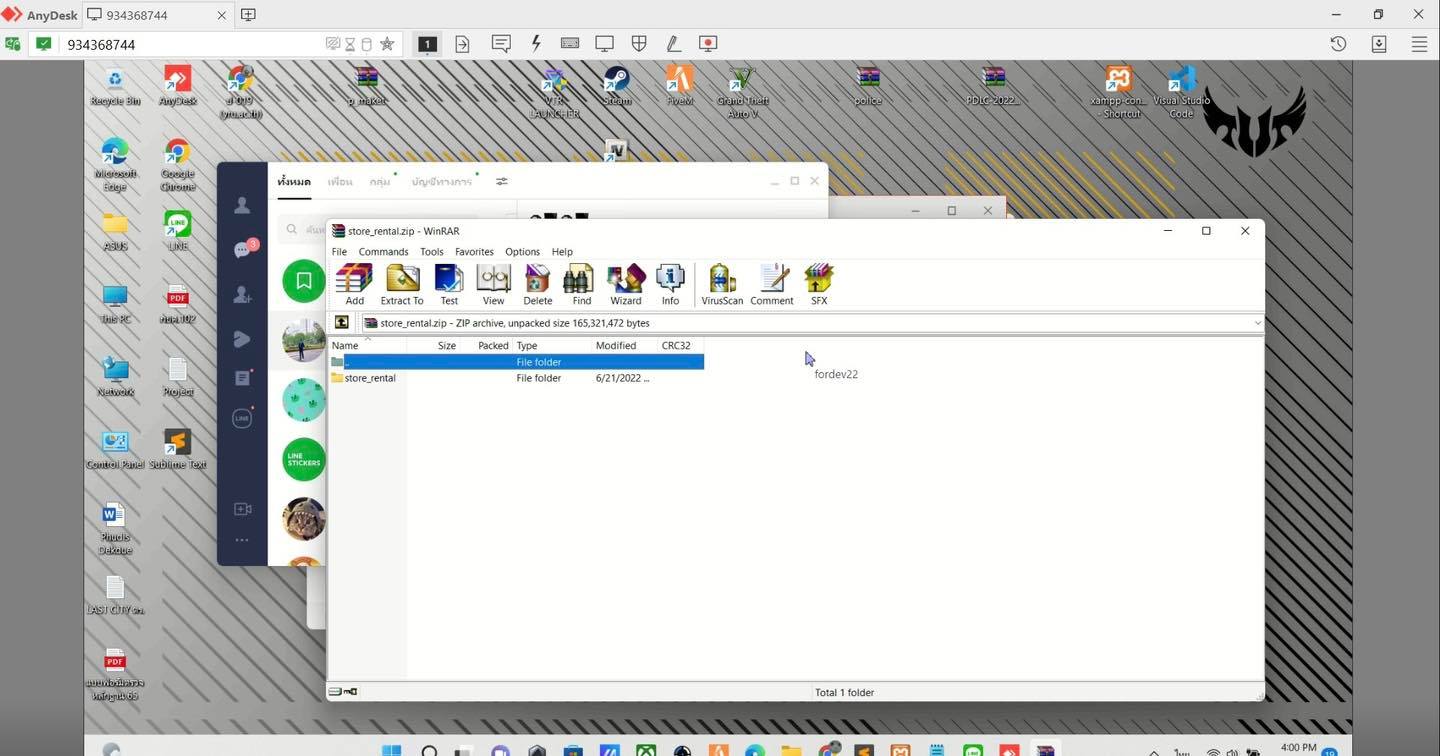This screenshot has width=1440, height=756.
Task: Open AnyDesk display settings icon
Action: 604,44
